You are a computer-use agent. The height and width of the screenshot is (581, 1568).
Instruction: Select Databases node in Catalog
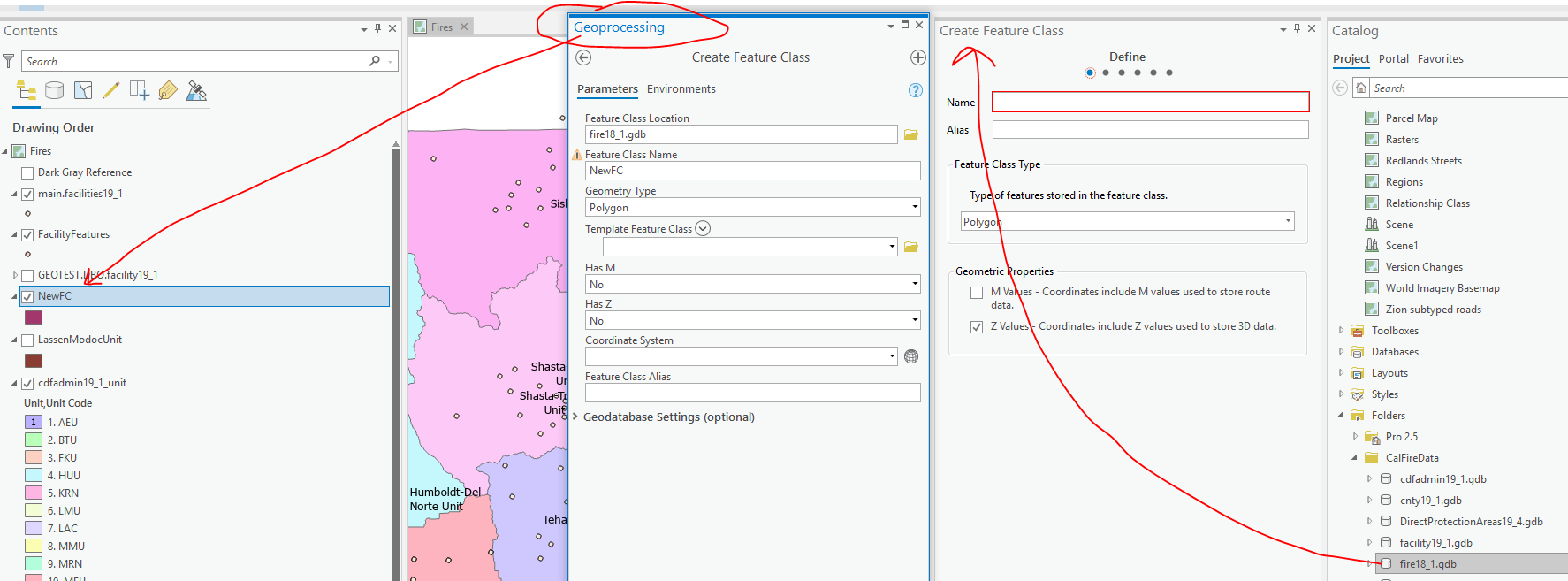pos(1395,352)
